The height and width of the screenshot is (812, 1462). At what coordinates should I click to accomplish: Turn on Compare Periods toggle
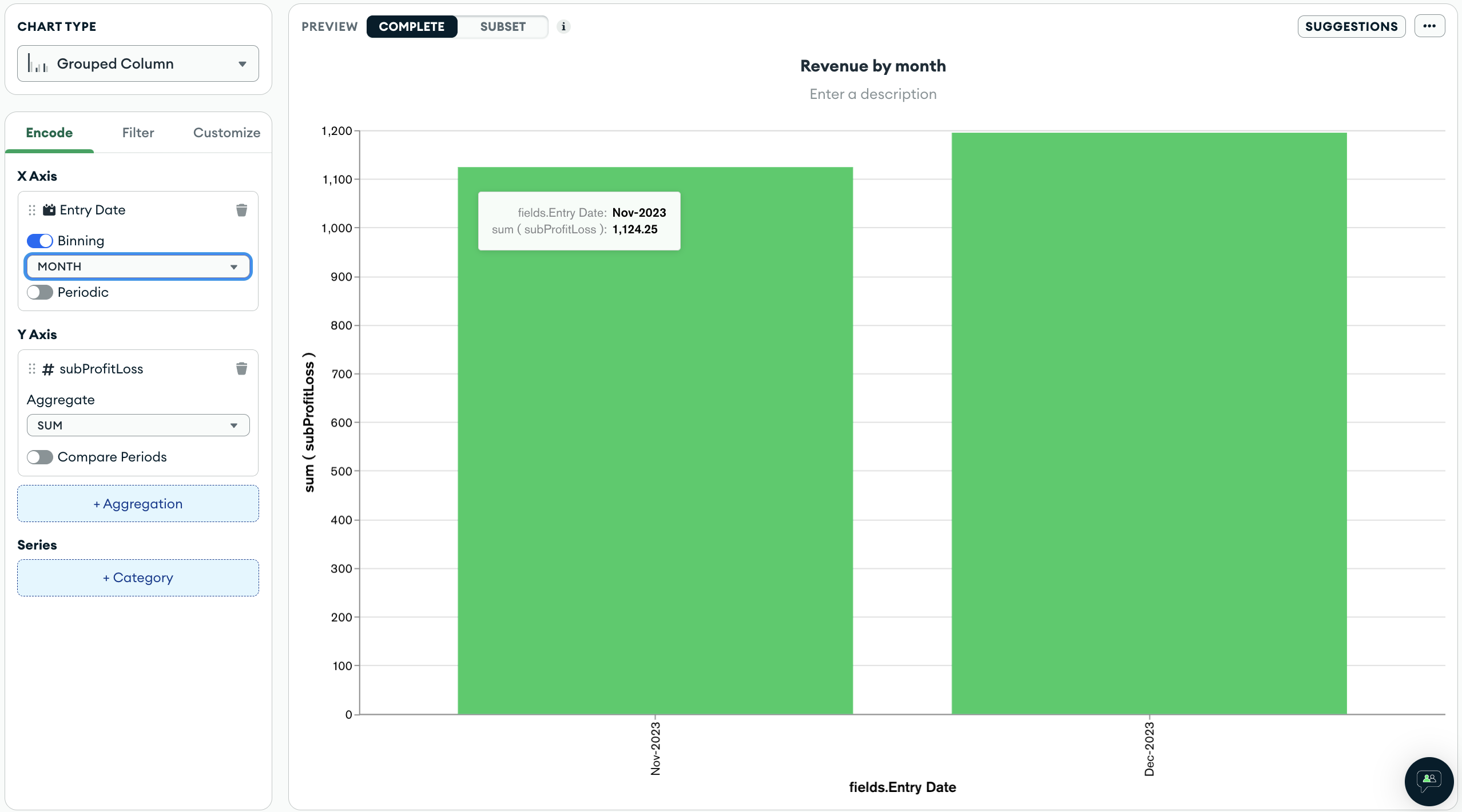point(39,457)
